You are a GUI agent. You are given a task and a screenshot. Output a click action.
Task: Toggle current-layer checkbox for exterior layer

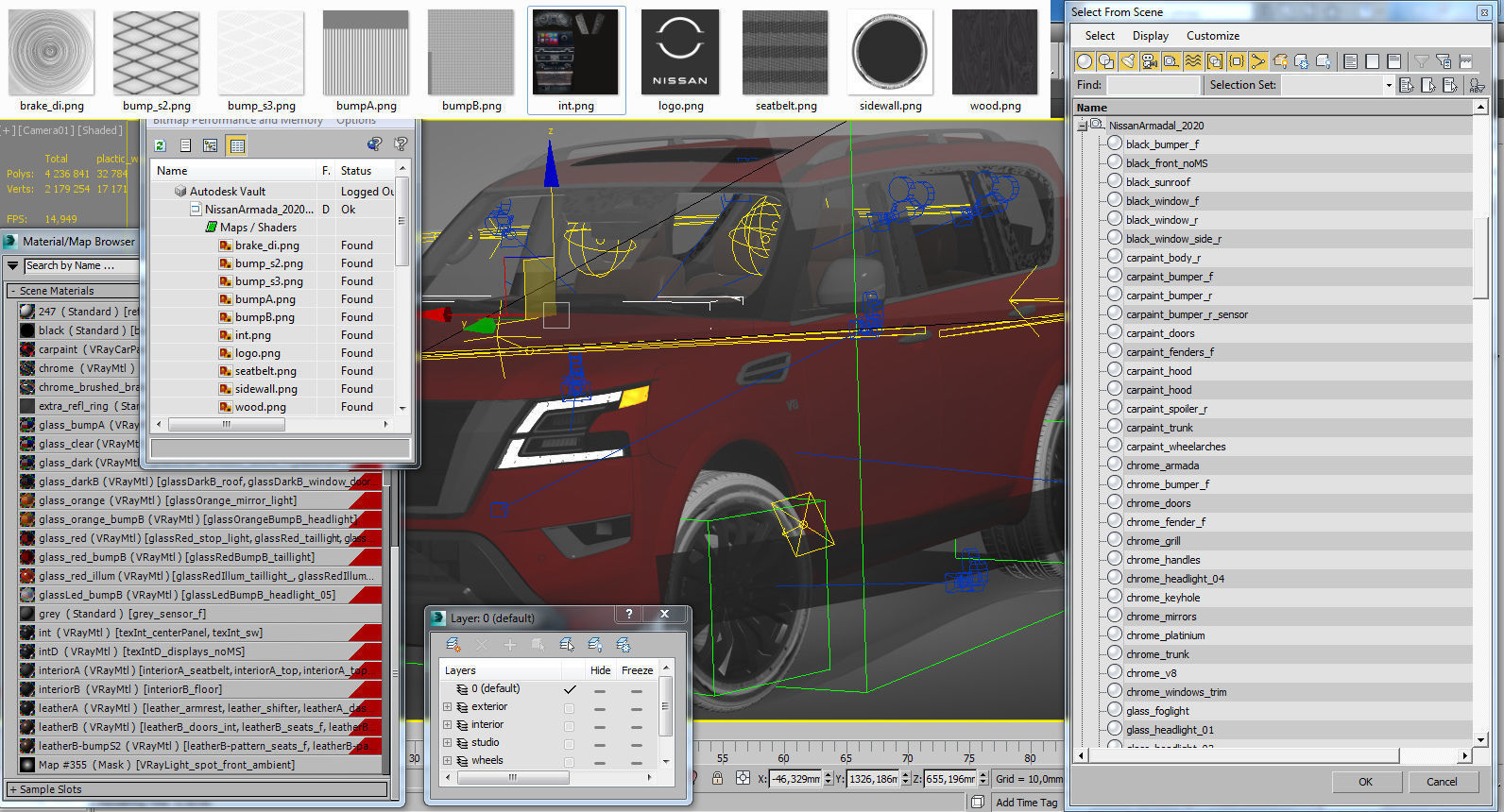[x=569, y=707]
